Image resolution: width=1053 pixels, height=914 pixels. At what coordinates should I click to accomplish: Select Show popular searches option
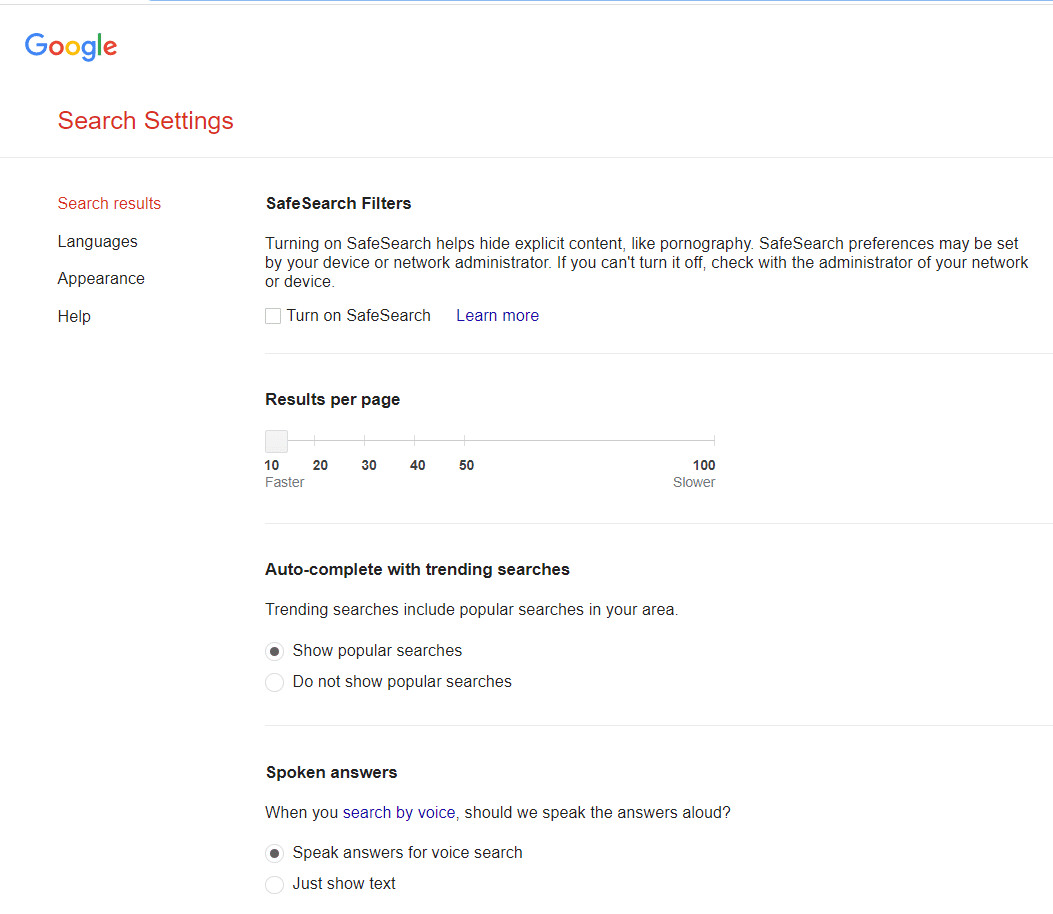click(x=275, y=651)
